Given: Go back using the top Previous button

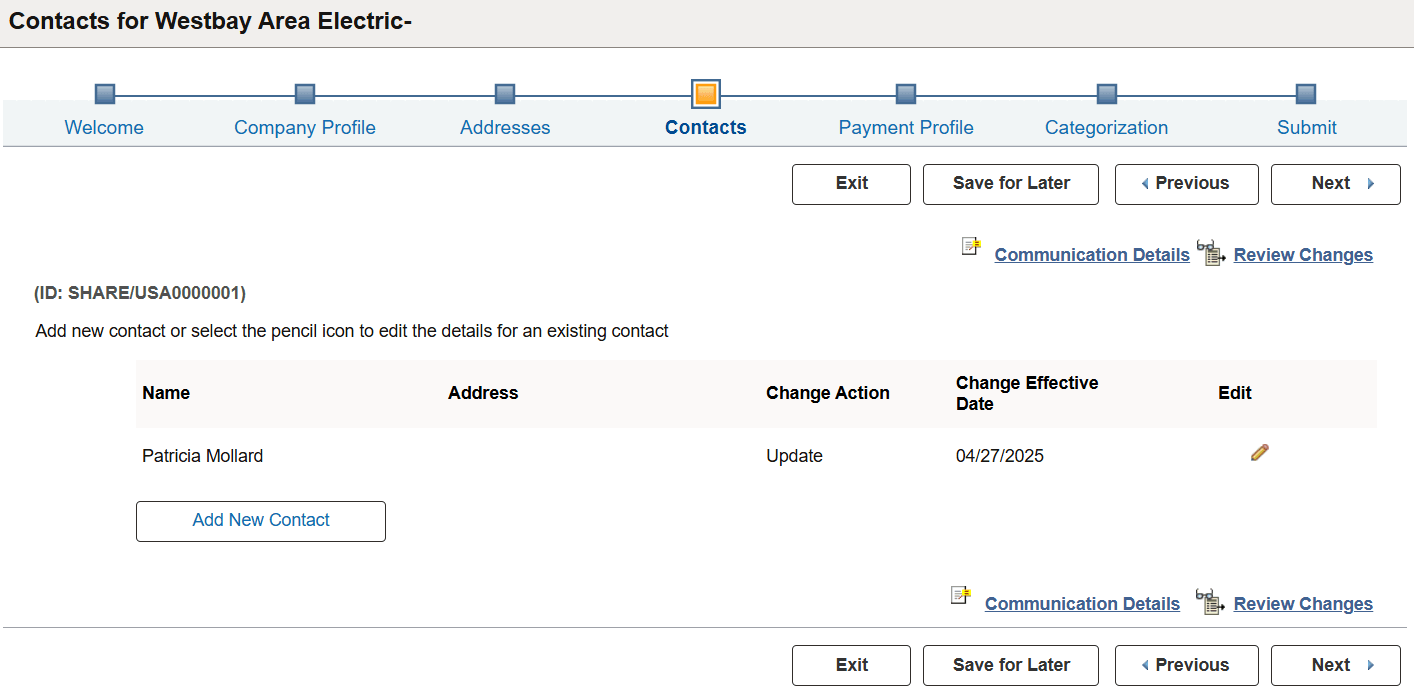Looking at the screenshot, I should tap(1186, 184).
